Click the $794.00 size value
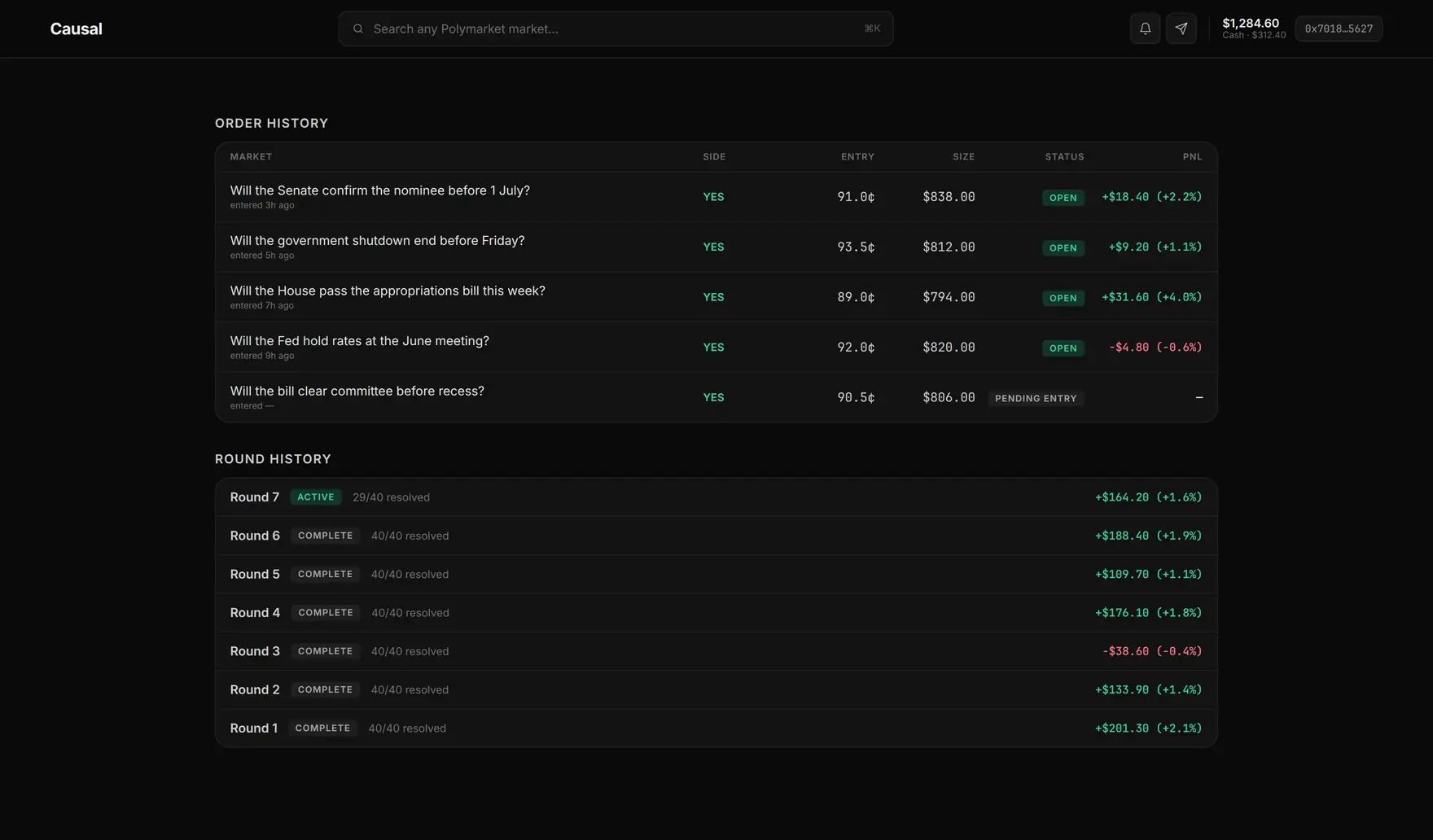Image resolution: width=1433 pixels, height=840 pixels. pos(949,297)
